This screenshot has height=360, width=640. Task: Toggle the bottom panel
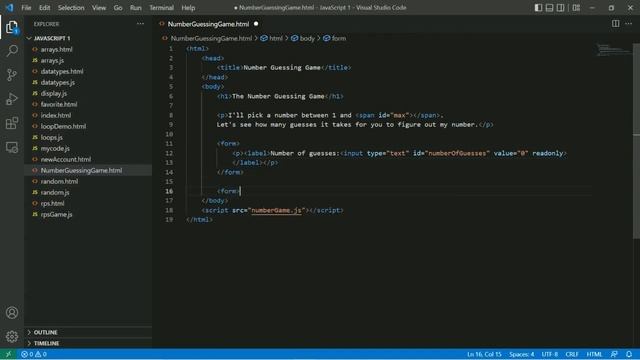[x=549, y=8]
